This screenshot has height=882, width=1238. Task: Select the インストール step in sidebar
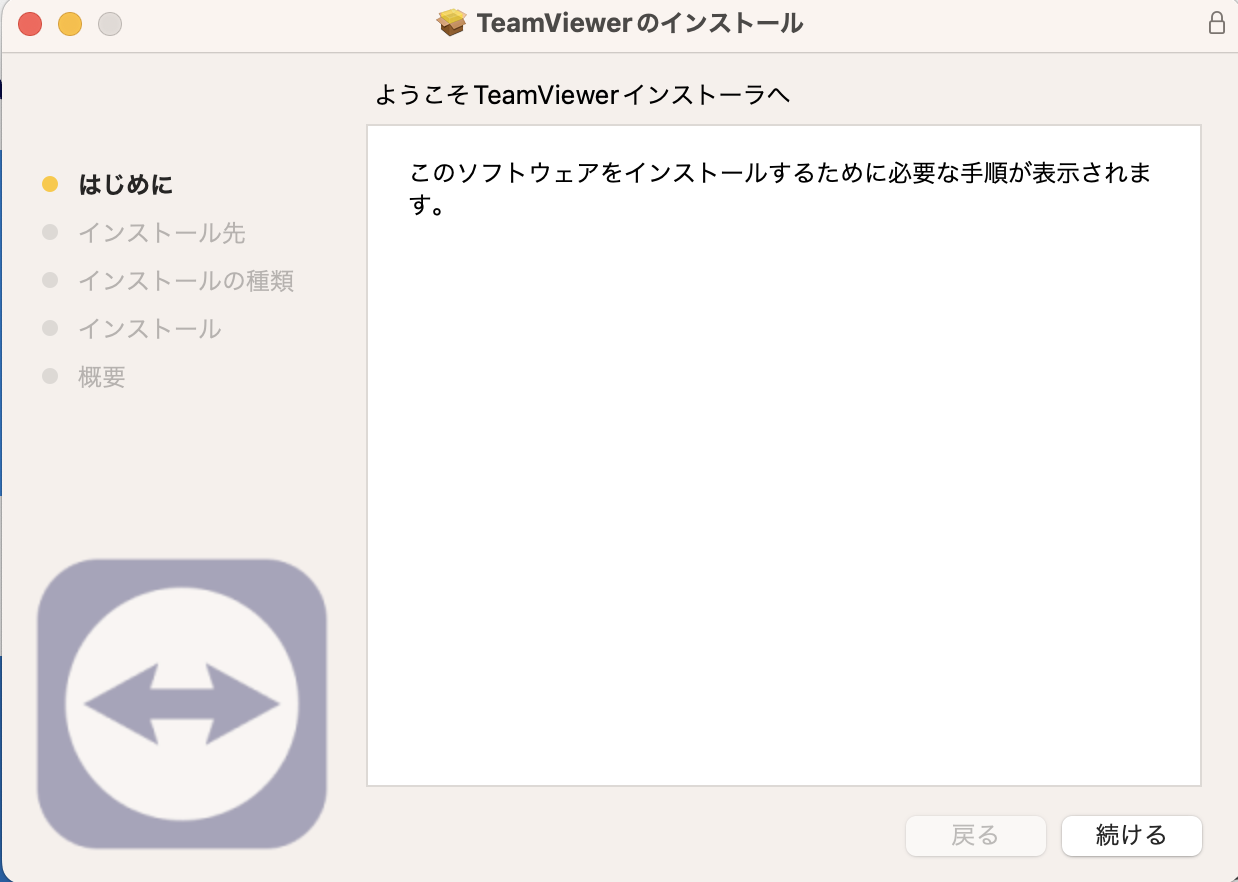[150, 329]
